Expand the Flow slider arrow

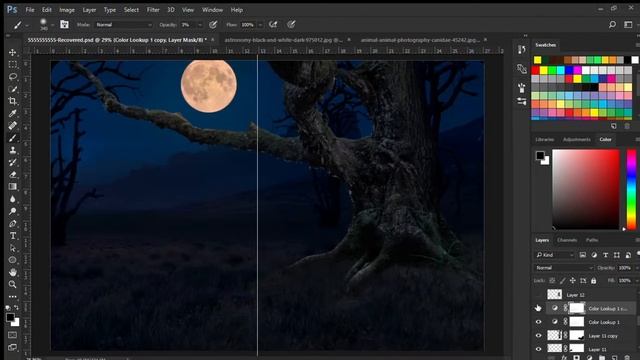[260, 25]
